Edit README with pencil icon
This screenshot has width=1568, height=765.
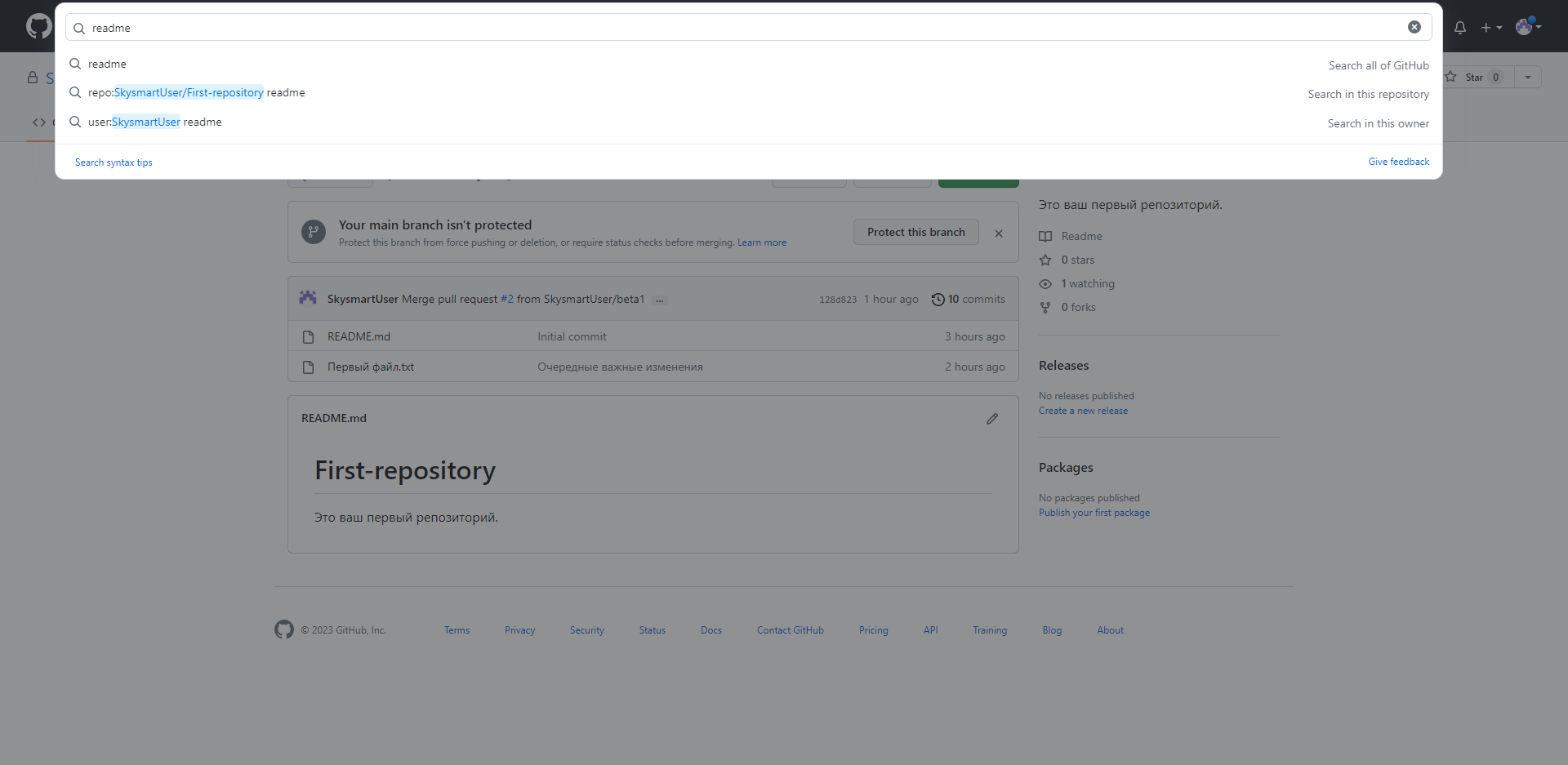click(x=992, y=419)
